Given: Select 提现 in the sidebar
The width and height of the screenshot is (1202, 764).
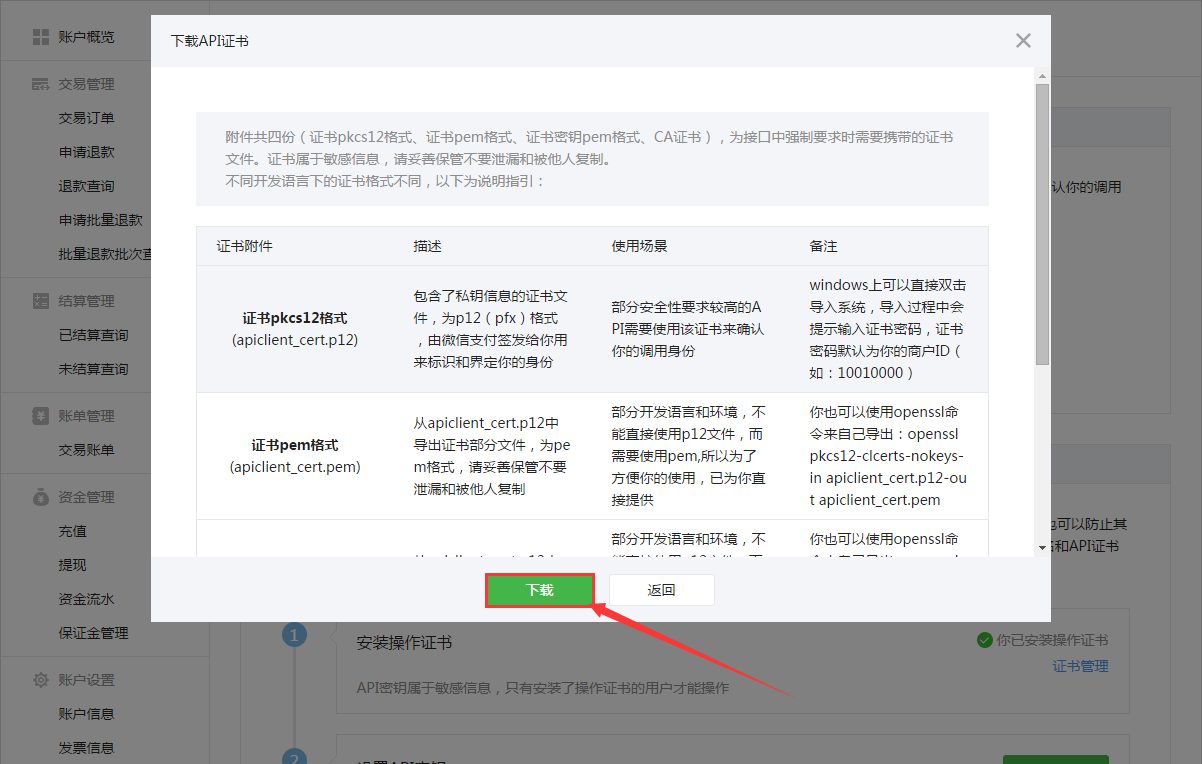Looking at the screenshot, I should 73,565.
